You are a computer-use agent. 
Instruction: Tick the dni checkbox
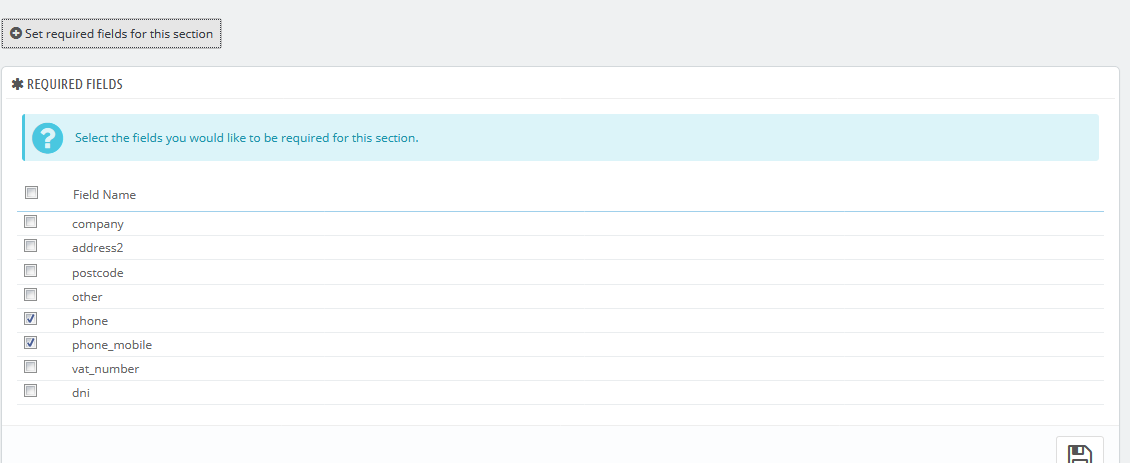[30, 391]
